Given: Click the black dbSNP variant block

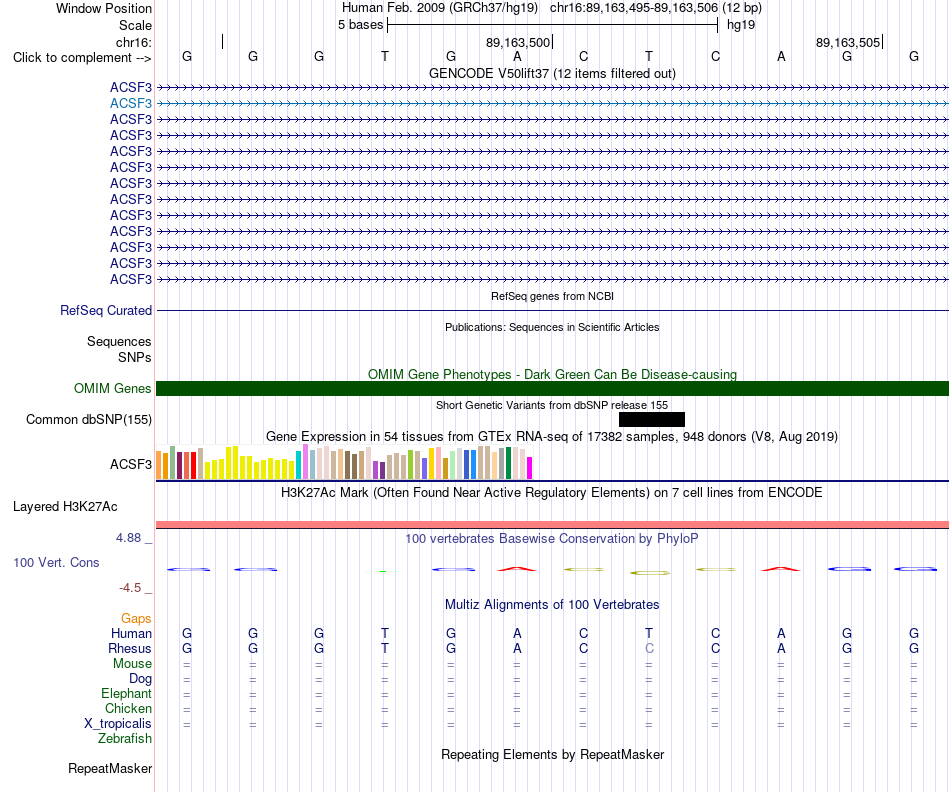Looking at the screenshot, I should (x=651, y=419).
